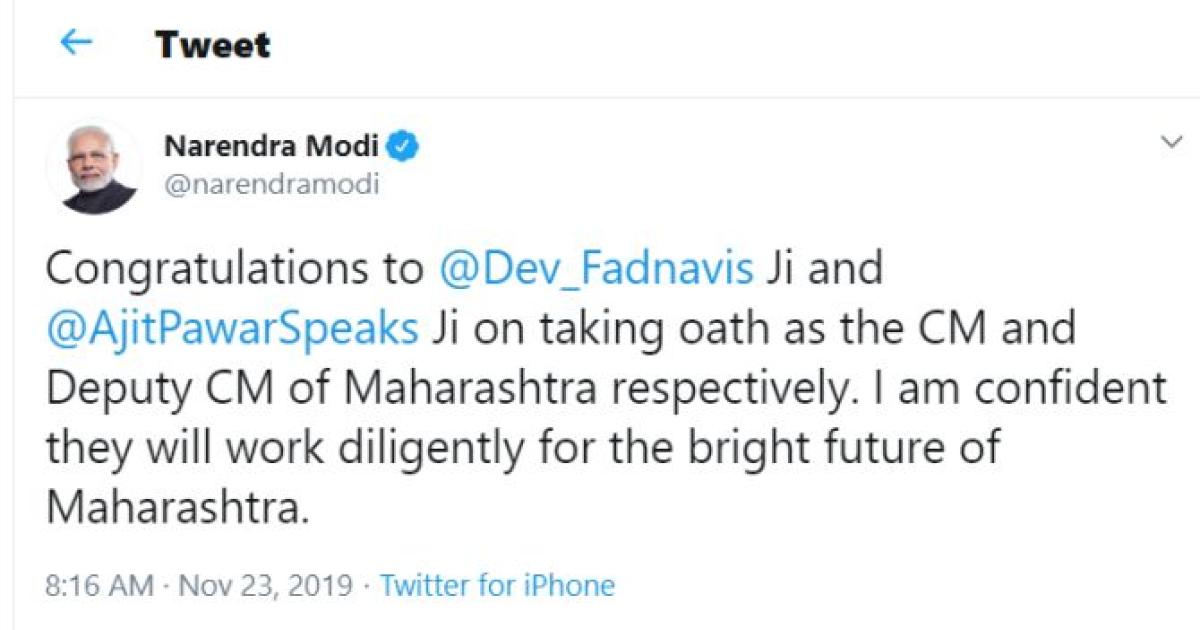Open the @AjitPawarSpeaks mention
The height and width of the screenshot is (630, 1200).
pyautogui.click(x=232, y=330)
